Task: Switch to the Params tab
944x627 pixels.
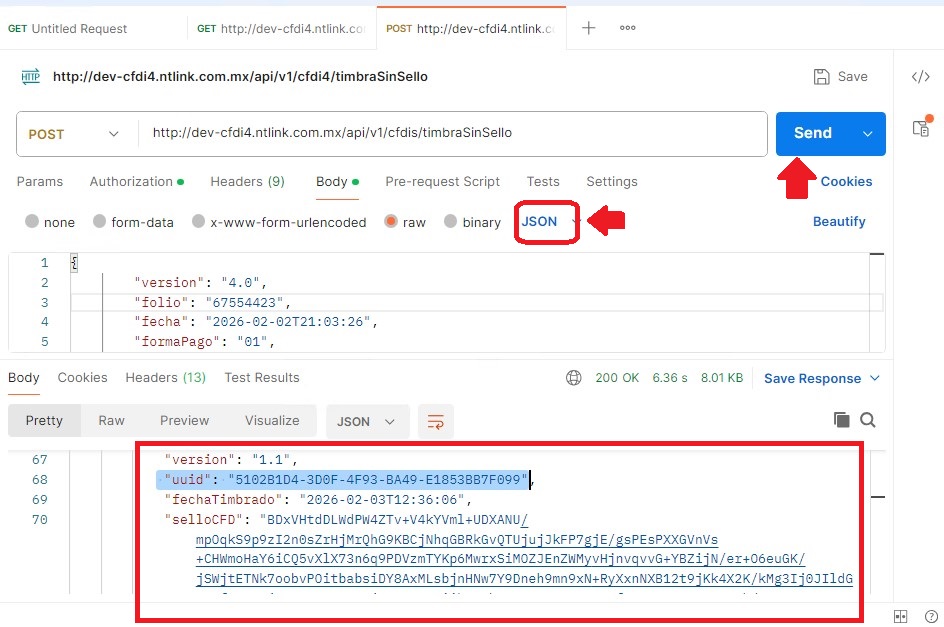Action: 40,181
